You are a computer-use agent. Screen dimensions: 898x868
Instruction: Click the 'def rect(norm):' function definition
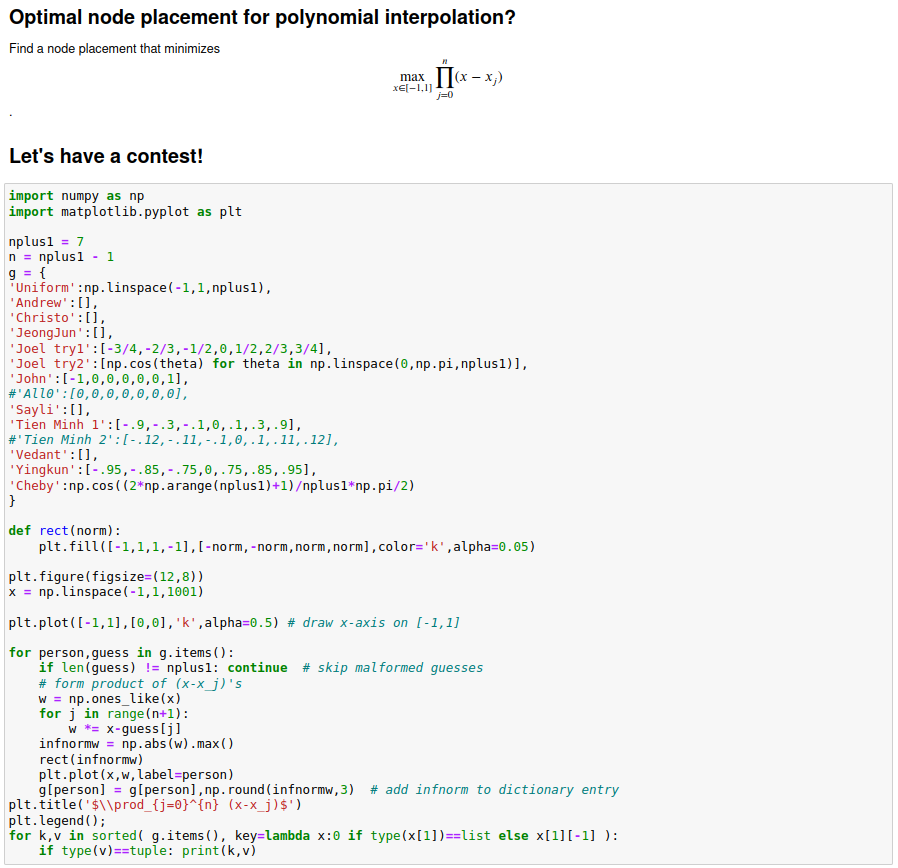click(x=64, y=530)
